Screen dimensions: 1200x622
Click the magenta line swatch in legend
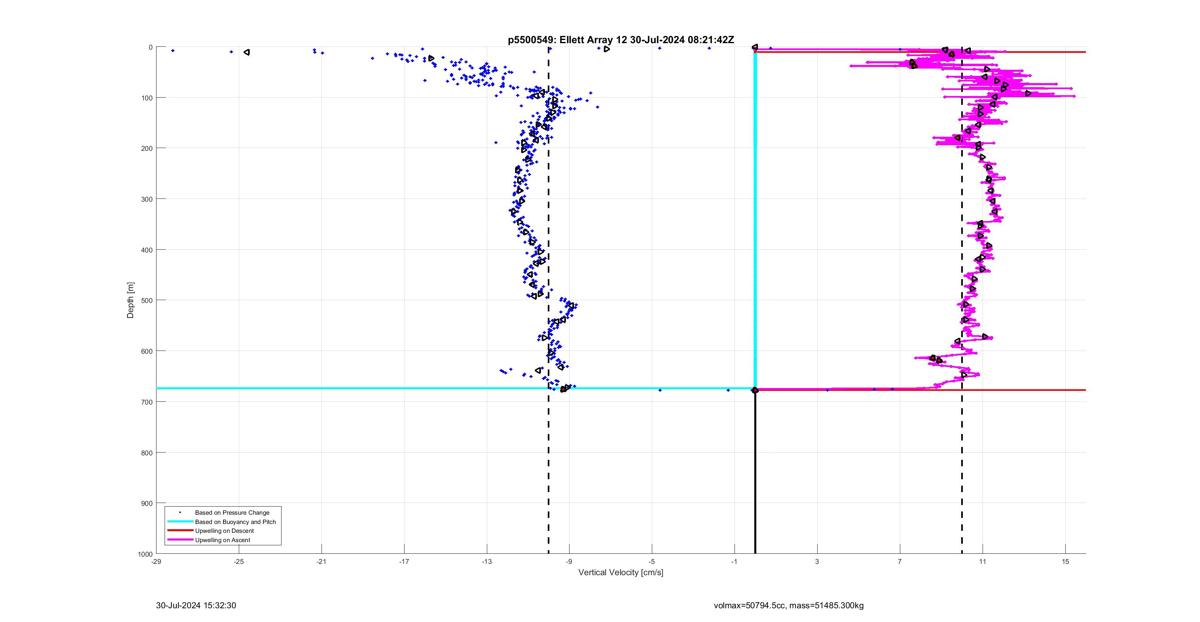point(179,540)
